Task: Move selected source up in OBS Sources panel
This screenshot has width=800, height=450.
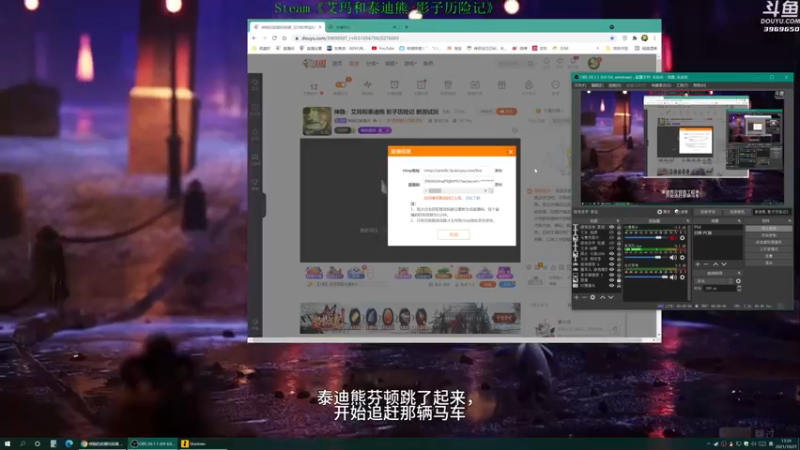Action: pyautogui.click(x=603, y=297)
